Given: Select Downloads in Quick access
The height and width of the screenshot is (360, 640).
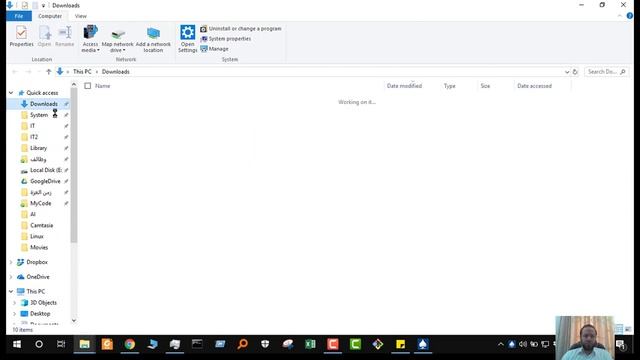Looking at the screenshot, I should click(x=44, y=104).
